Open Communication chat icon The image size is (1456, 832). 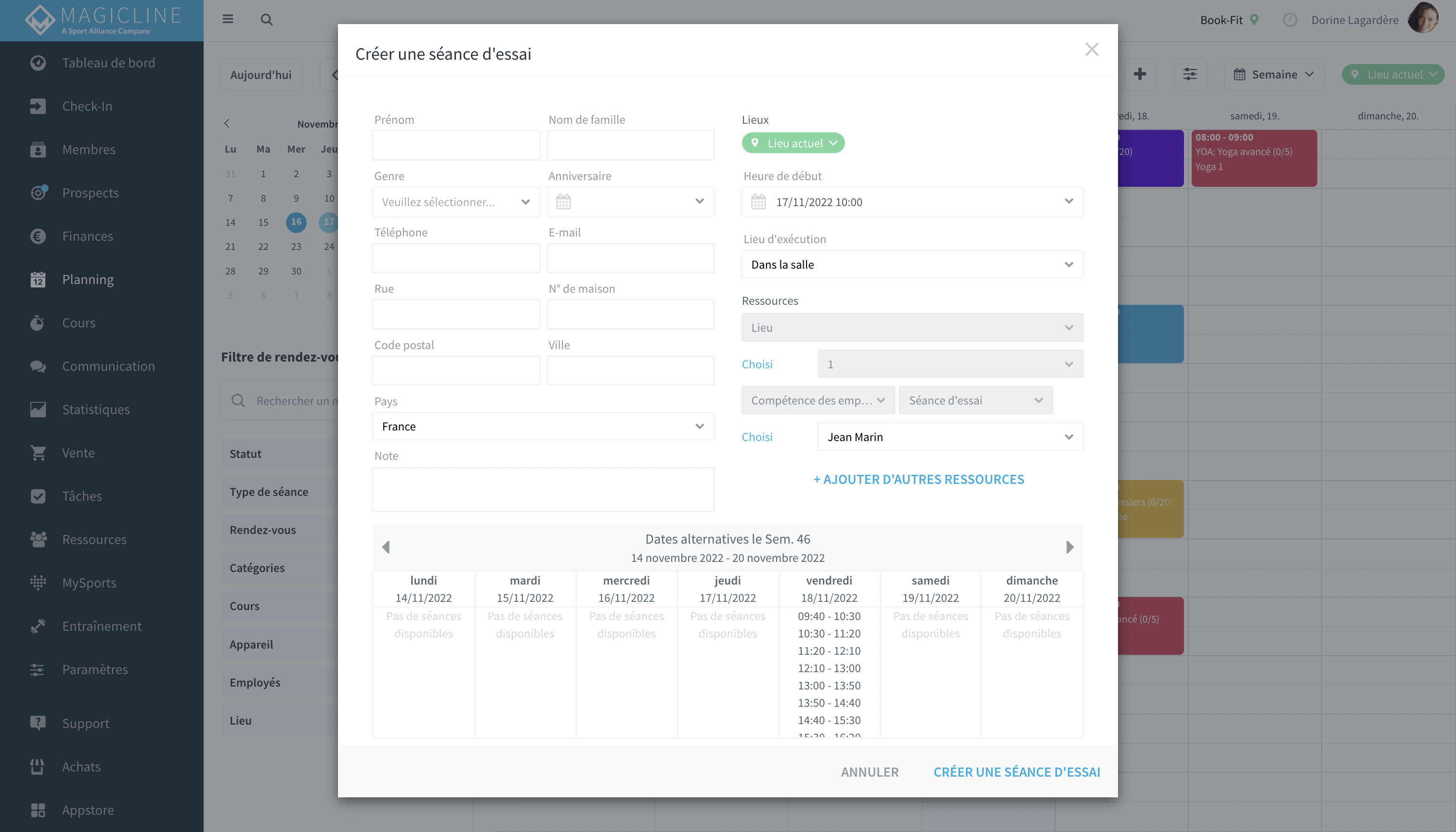pyautogui.click(x=38, y=366)
